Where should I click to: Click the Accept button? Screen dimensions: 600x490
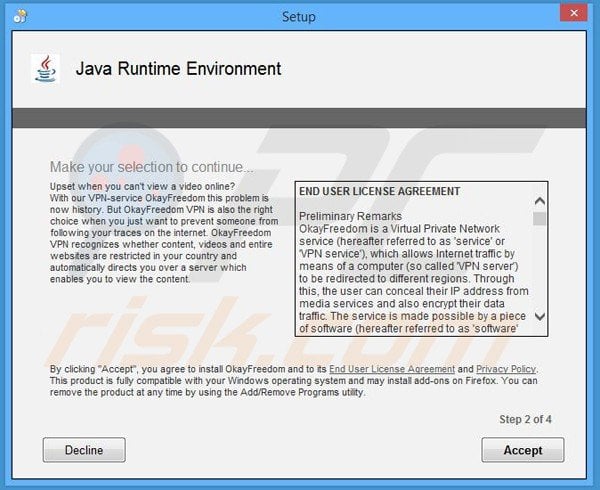point(523,450)
